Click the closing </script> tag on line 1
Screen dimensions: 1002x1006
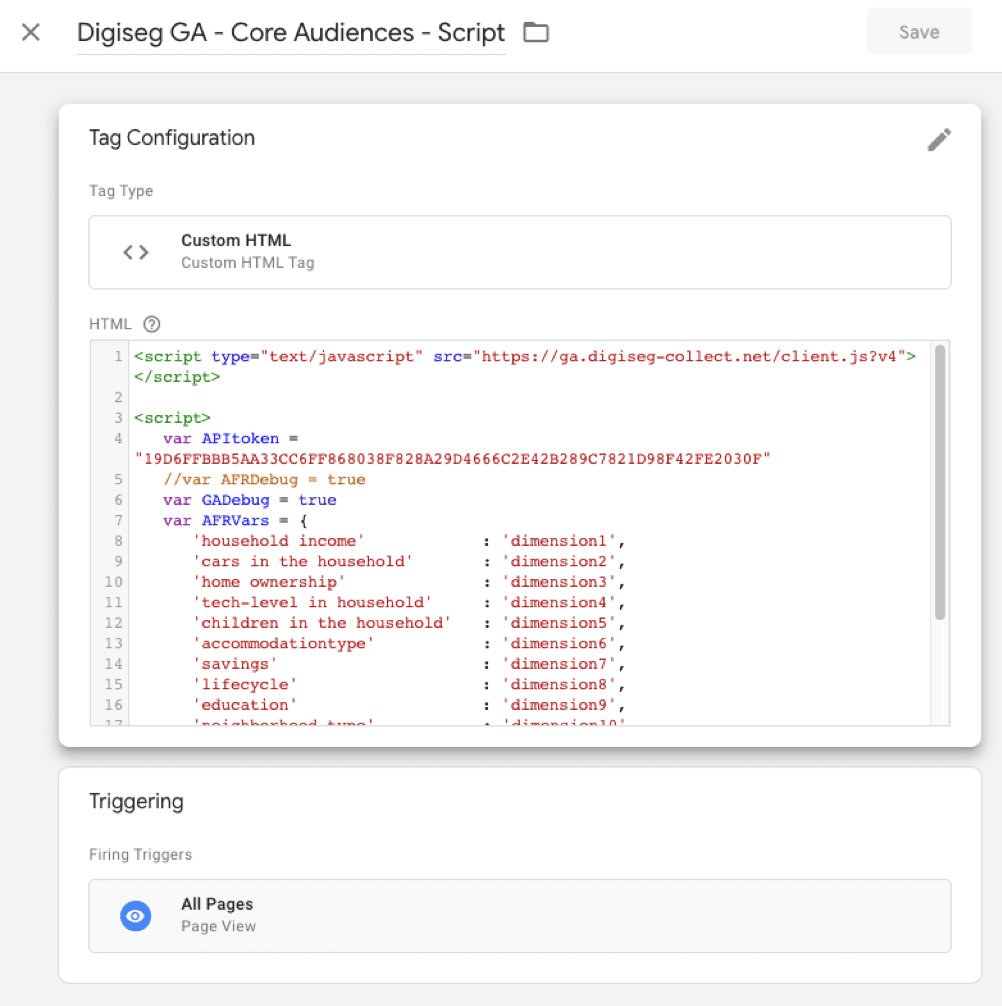[177, 377]
